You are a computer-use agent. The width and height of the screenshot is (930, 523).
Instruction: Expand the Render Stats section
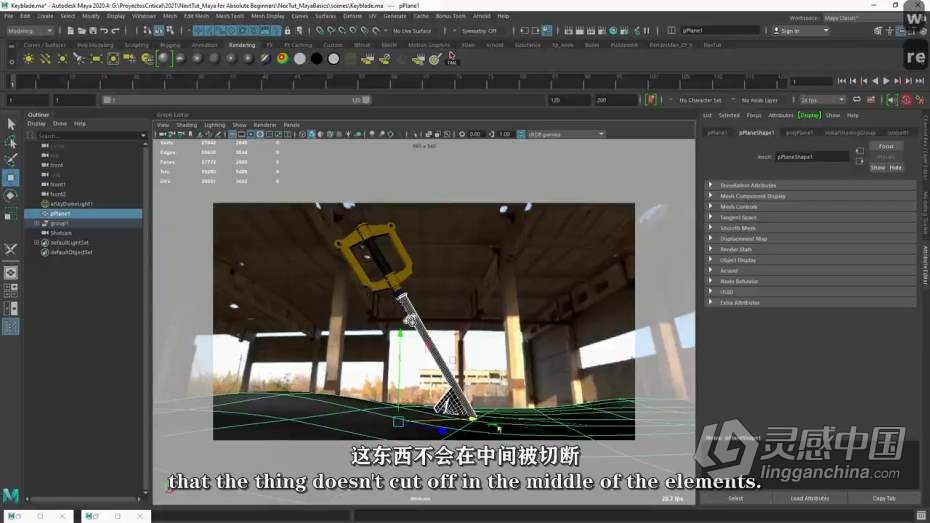coord(810,249)
